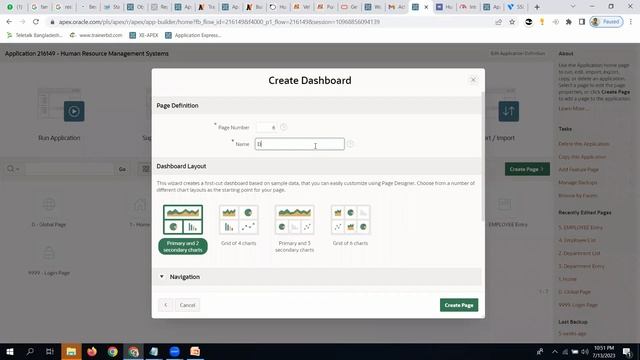
Task: Close the Create Dashboard dialog
Action: point(473,80)
